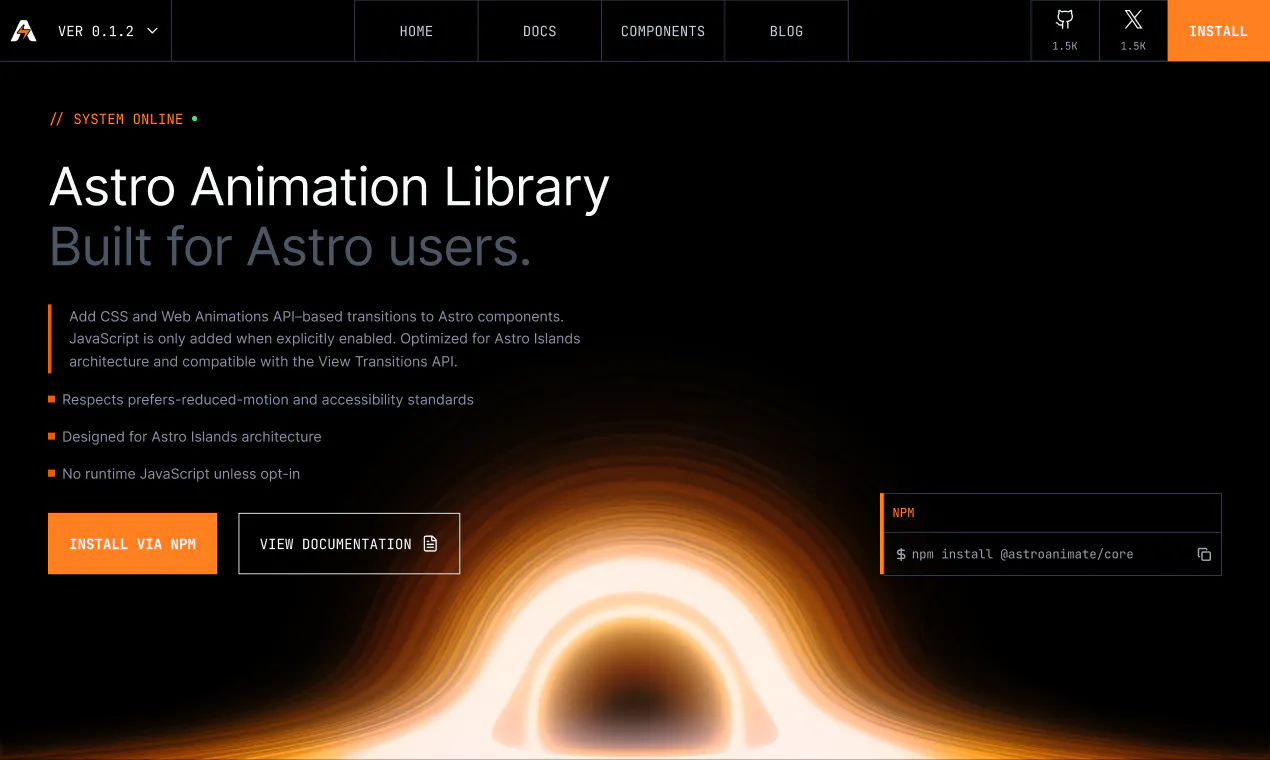
Task: Open the VER 0.1.2 version dropdown
Action: [108, 31]
